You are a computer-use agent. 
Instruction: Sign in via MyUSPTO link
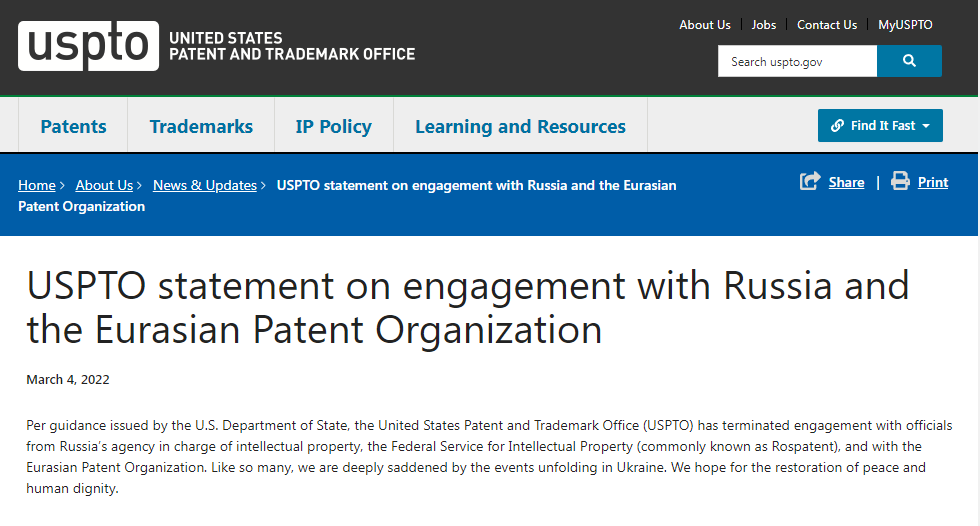coord(905,25)
